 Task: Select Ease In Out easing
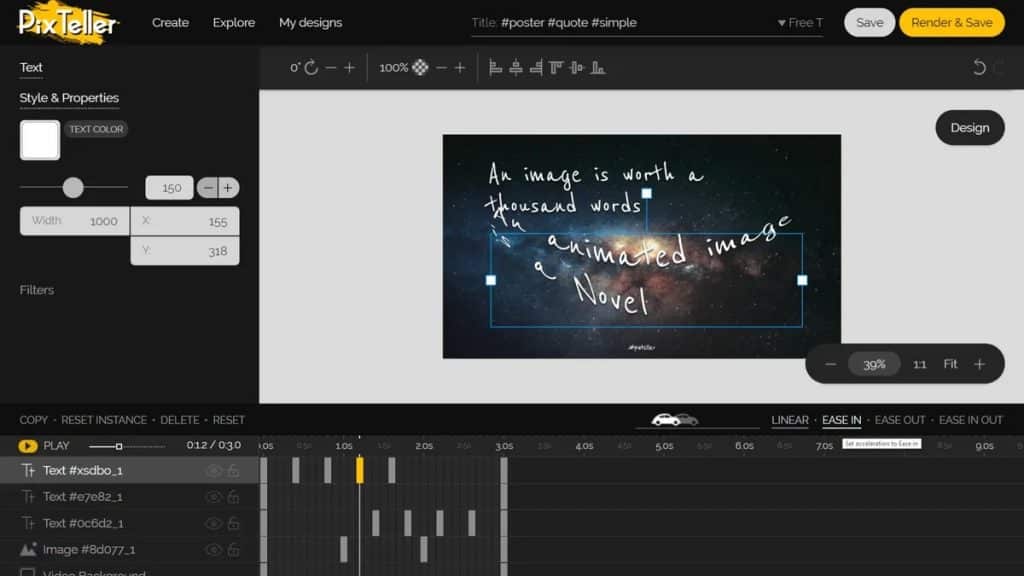(x=970, y=420)
